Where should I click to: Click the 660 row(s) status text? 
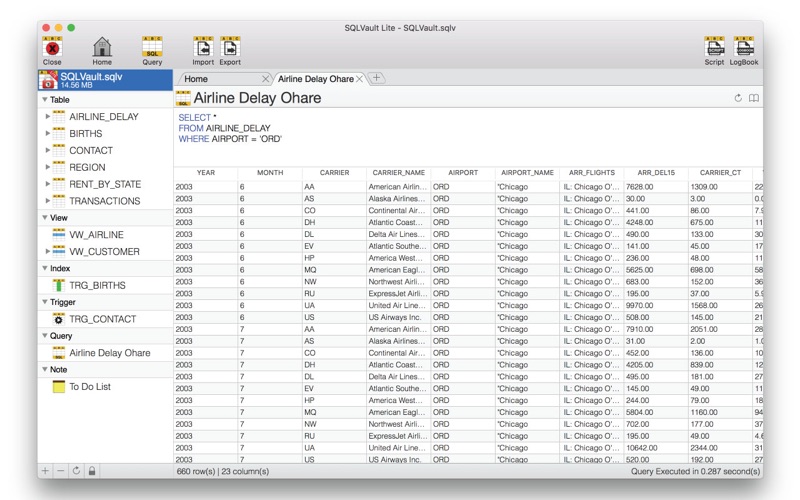click(x=196, y=471)
